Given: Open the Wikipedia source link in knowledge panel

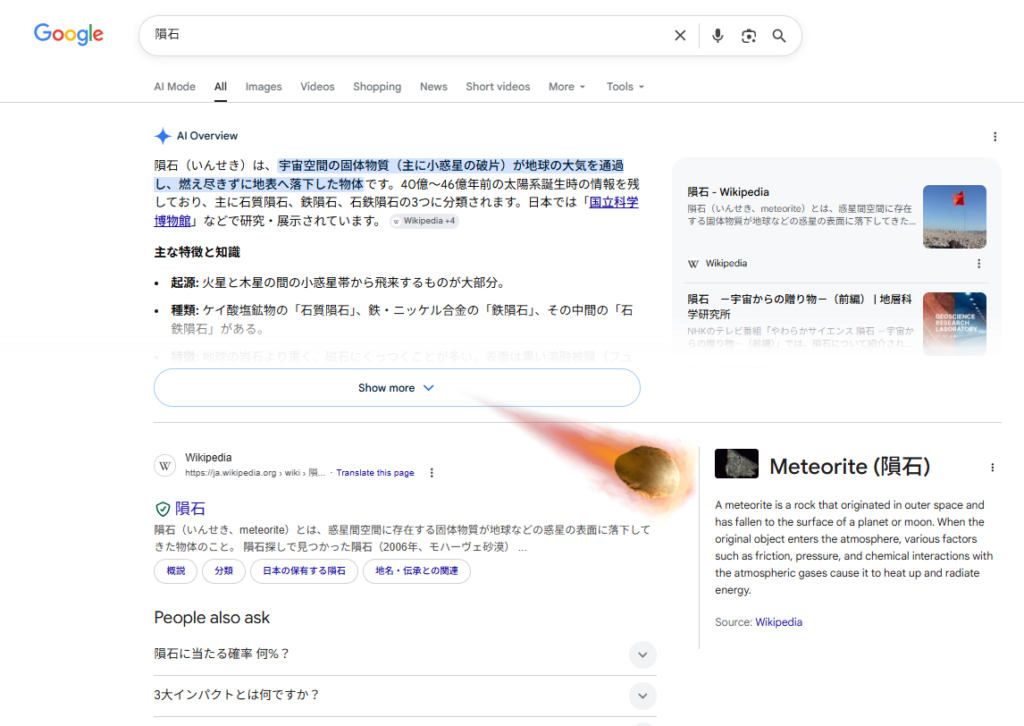Looking at the screenshot, I should pos(778,622).
